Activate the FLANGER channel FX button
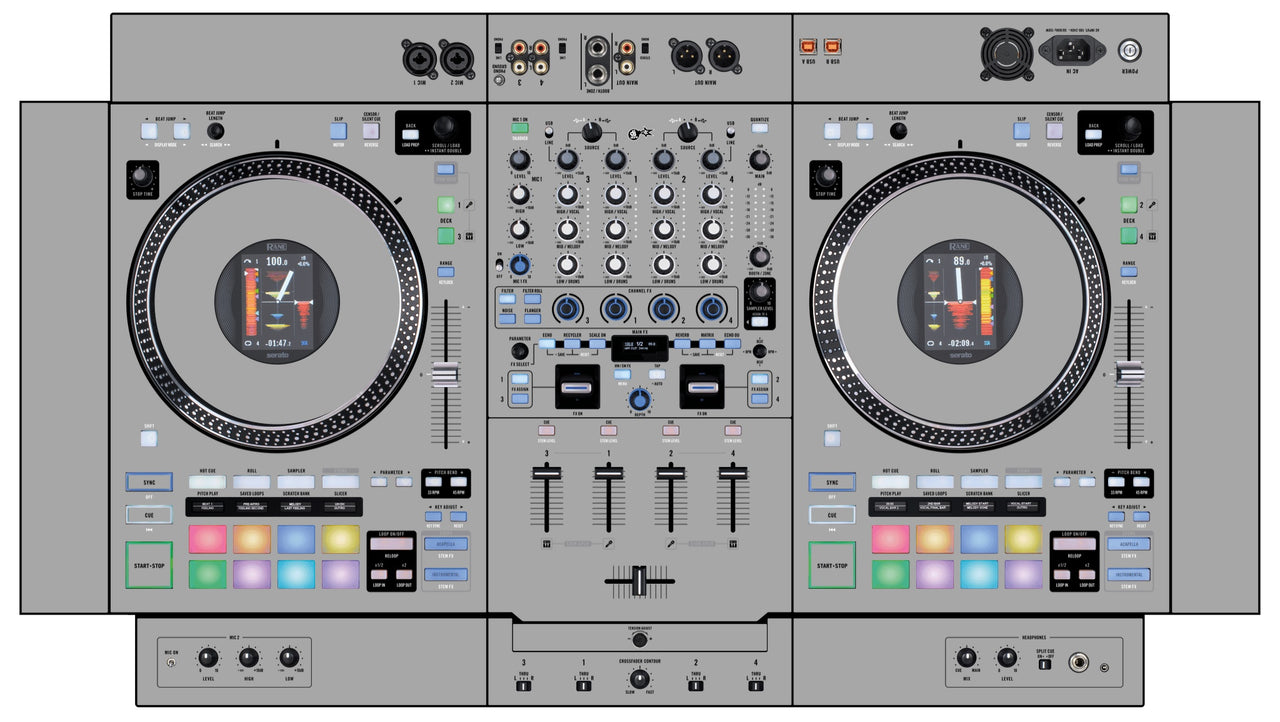This screenshot has width=1280, height=722. pyautogui.click(x=532, y=319)
